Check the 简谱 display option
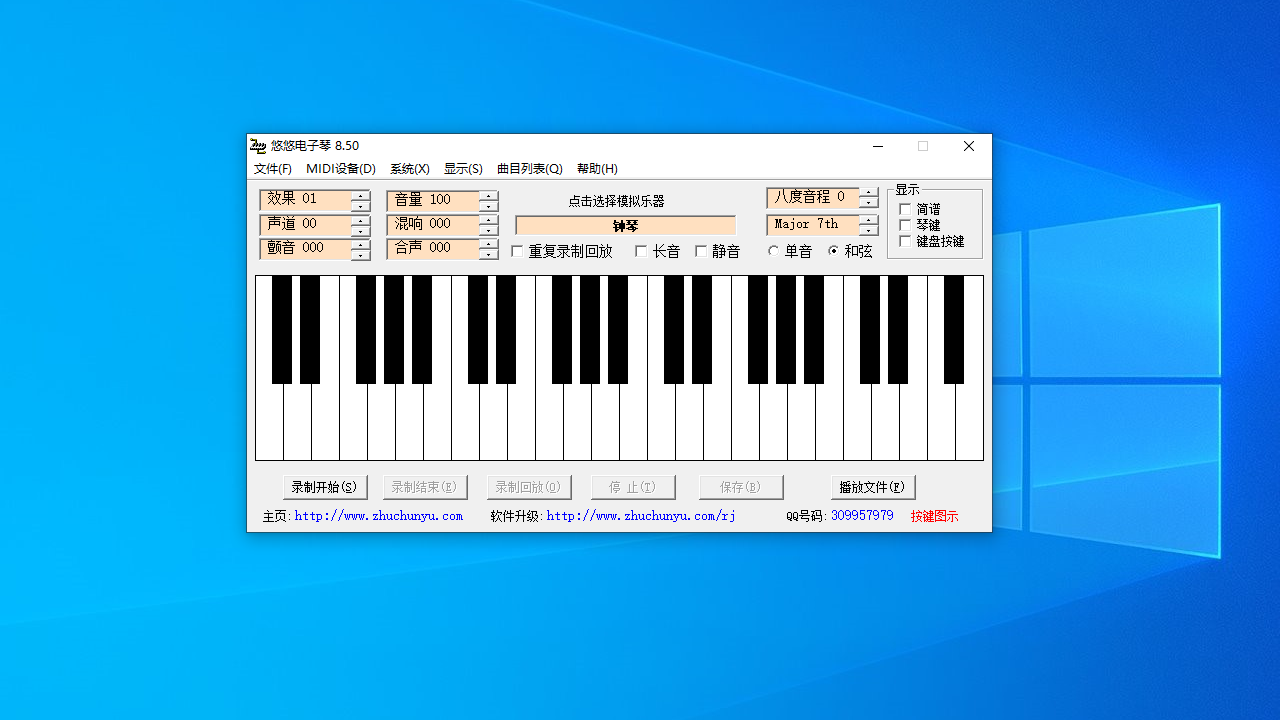 903,209
